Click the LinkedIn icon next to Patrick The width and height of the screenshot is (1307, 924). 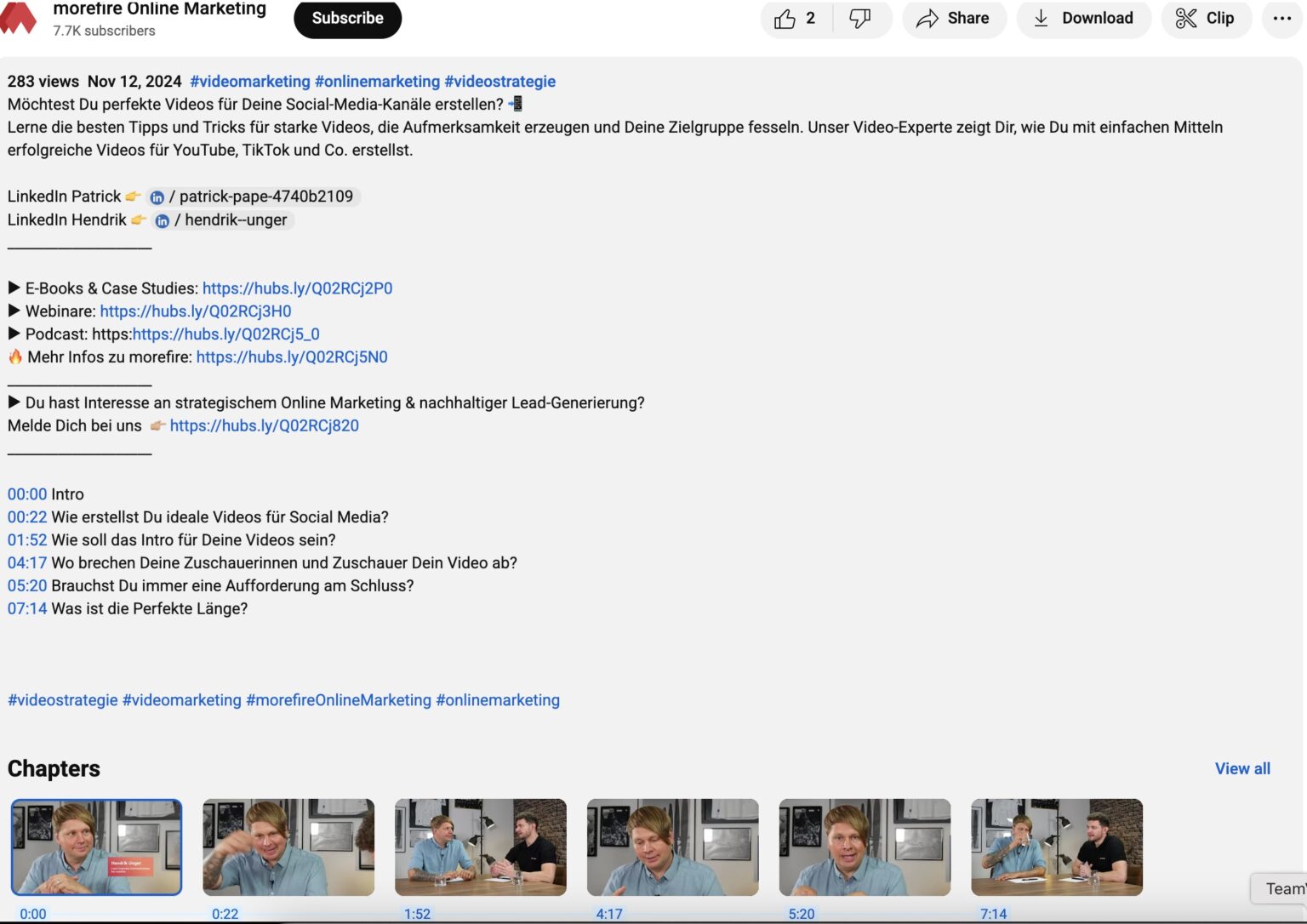click(157, 197)
